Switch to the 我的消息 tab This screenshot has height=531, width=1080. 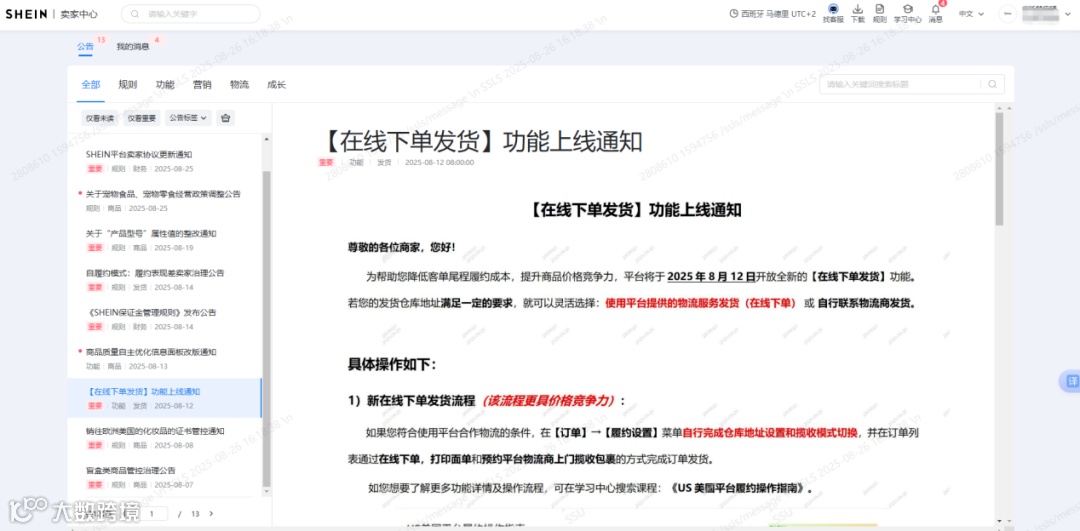[132, 47]
